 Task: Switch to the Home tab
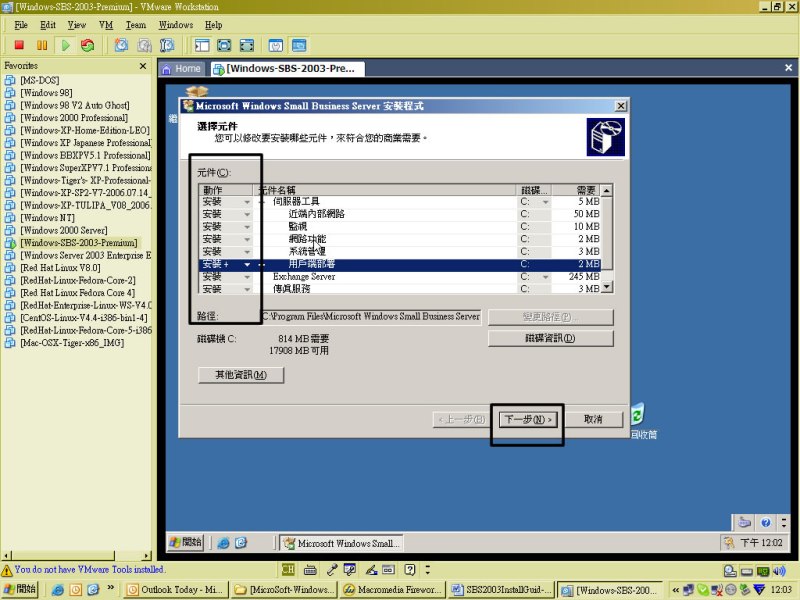pyautogui.click(x=182, y=69)
